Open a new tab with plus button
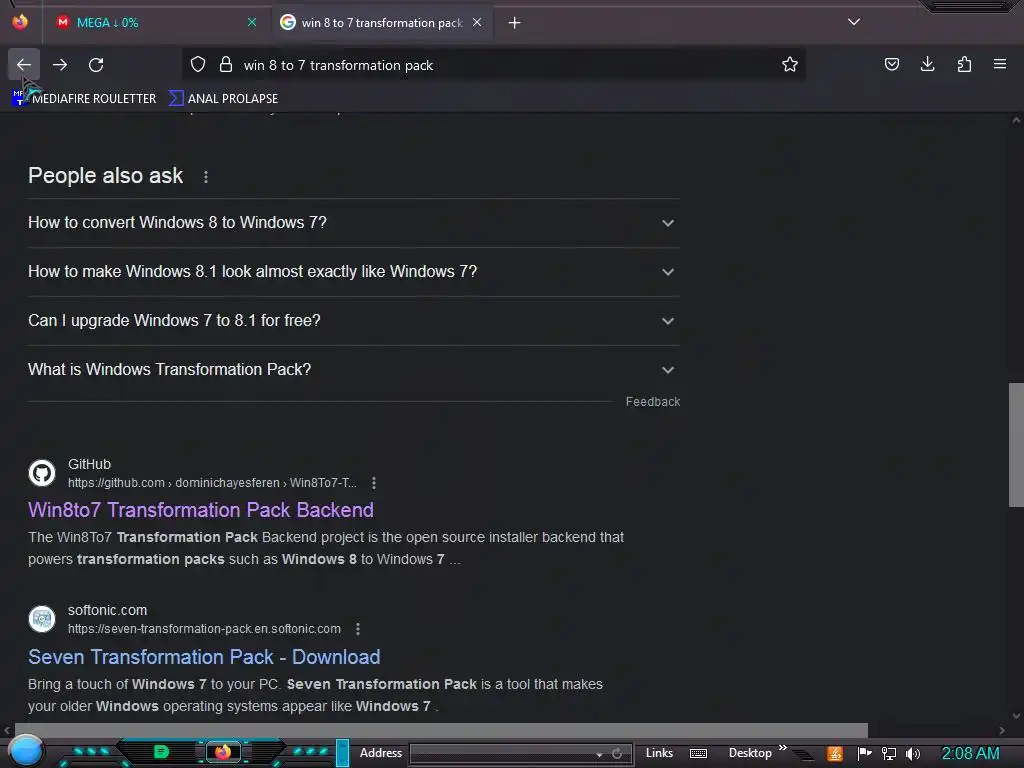 pos(515,23)
